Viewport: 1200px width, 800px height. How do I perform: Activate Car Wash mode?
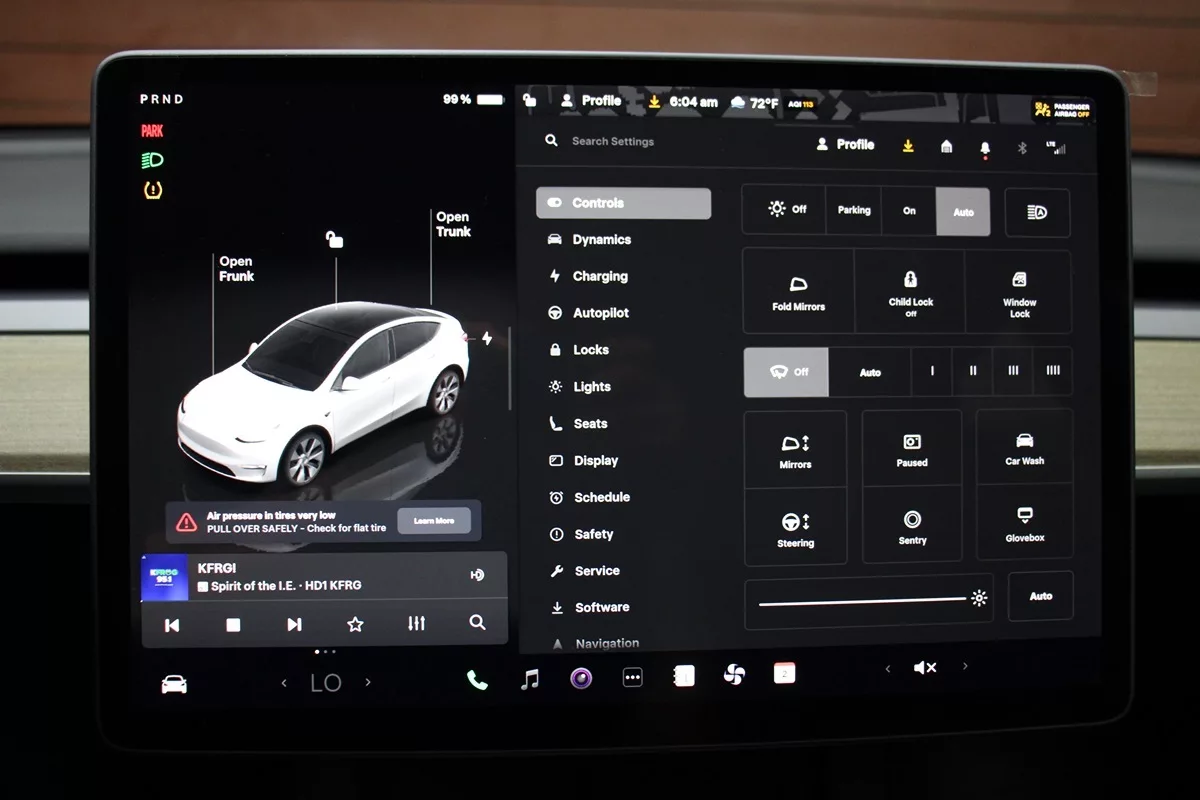tap(1024, 448)
